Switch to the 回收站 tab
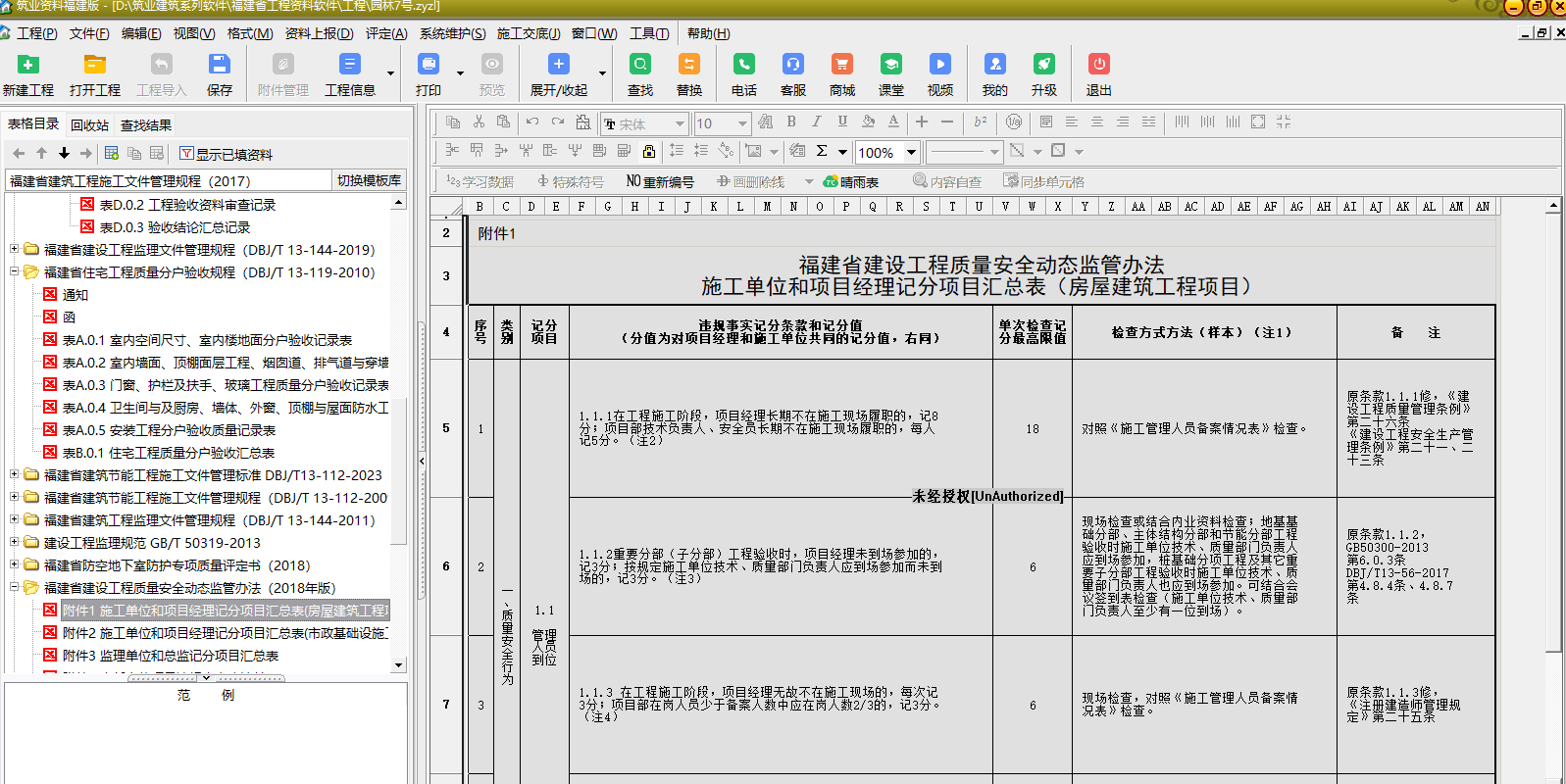 point(89,125)
